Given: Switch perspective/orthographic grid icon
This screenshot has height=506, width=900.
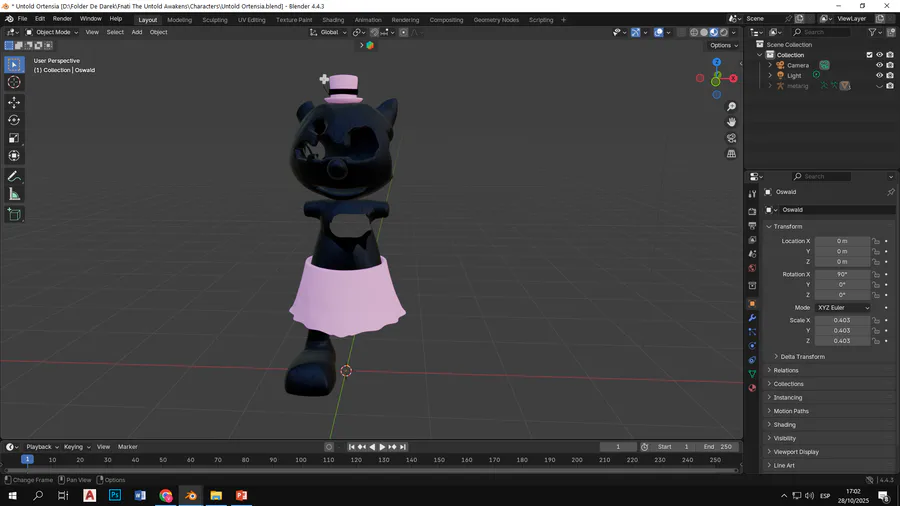Looking at the screenshot, I should pos(731,154).
